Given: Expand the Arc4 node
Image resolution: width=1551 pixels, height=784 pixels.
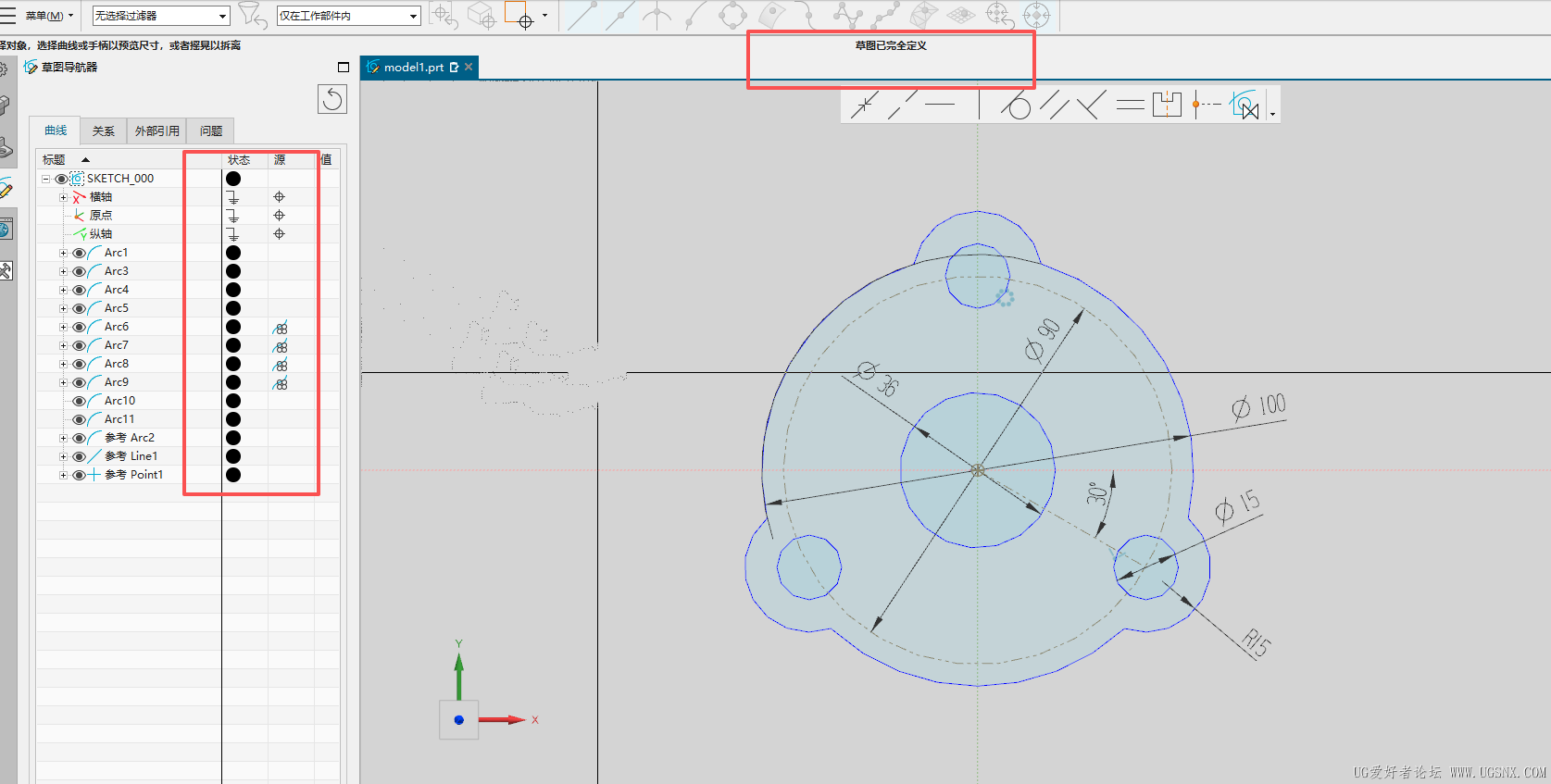Looking at the screenshot, I should 63,290.
